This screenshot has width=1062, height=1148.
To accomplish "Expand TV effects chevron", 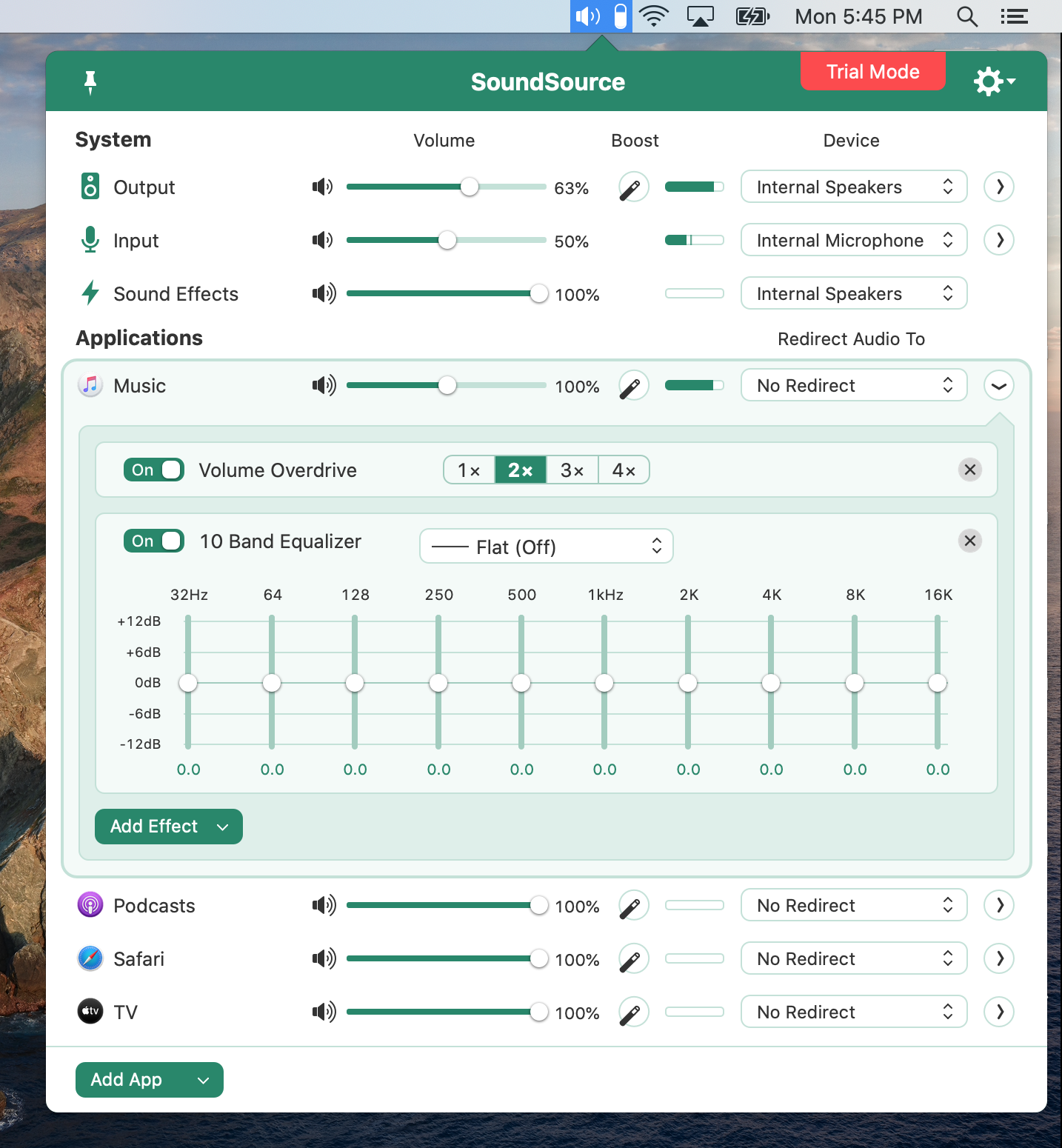I will 999,1012.
